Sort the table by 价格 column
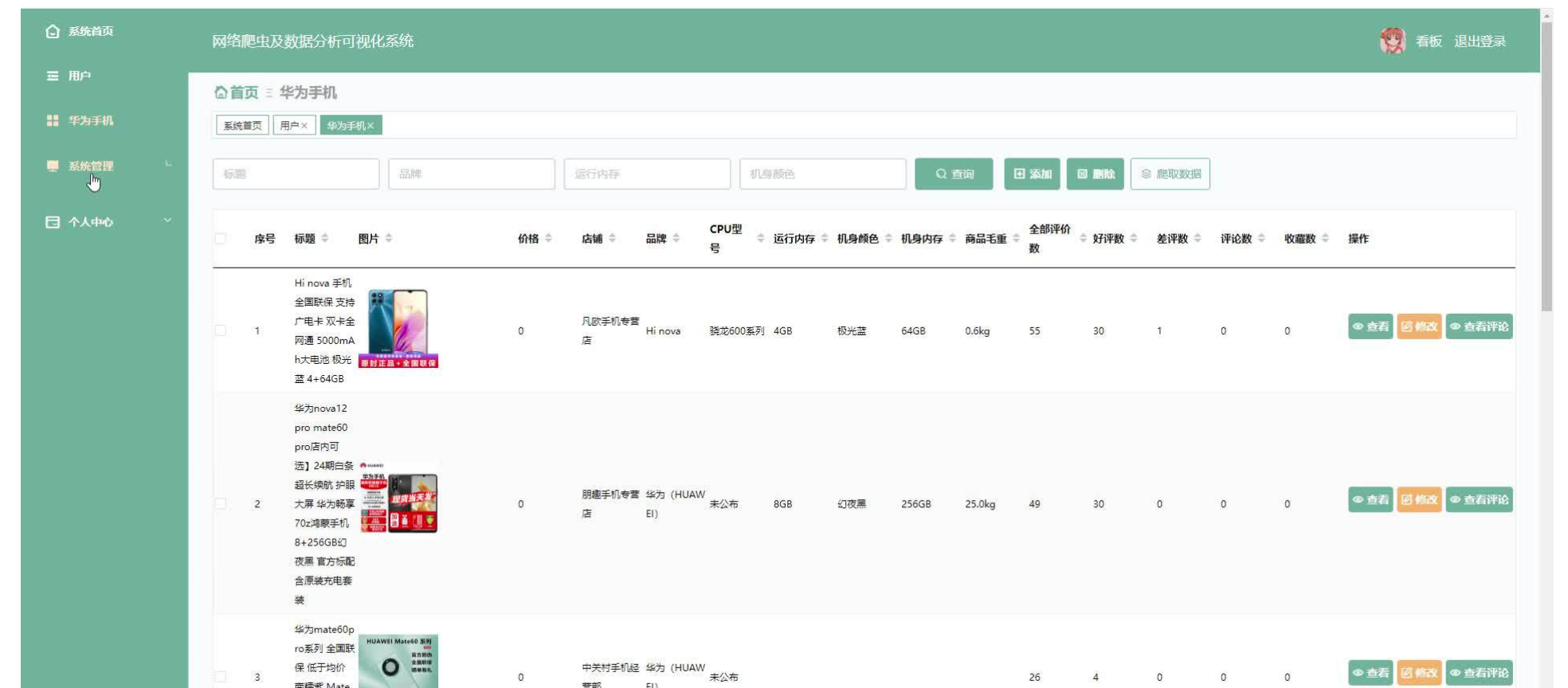 pyautogui.click(x=548, y=238)
